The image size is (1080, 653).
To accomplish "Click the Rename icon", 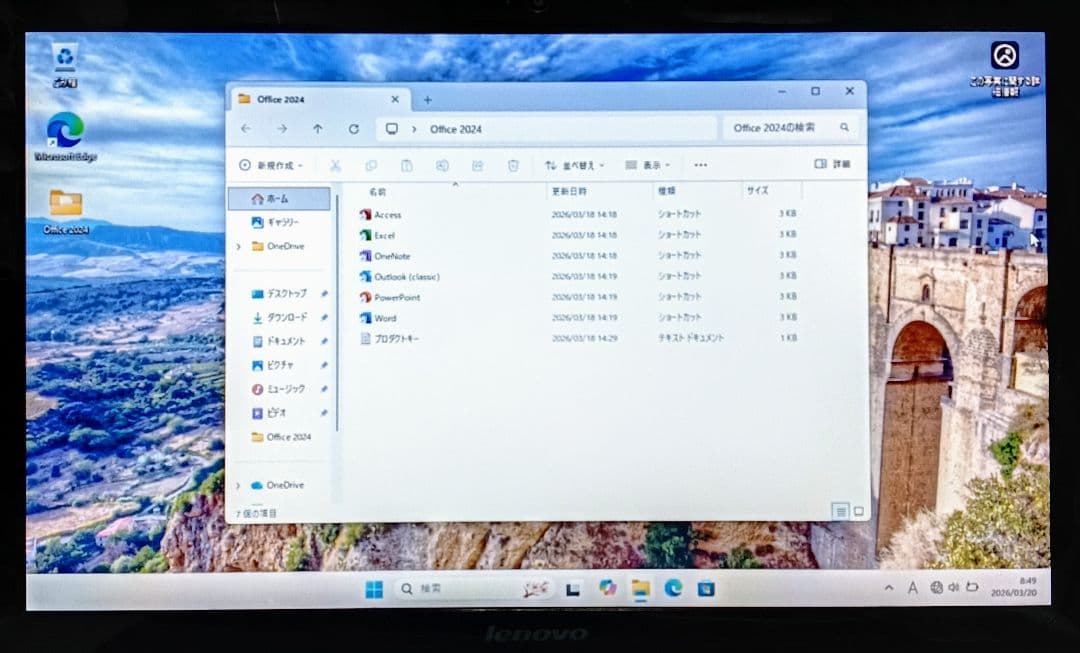I will point(441,165).
